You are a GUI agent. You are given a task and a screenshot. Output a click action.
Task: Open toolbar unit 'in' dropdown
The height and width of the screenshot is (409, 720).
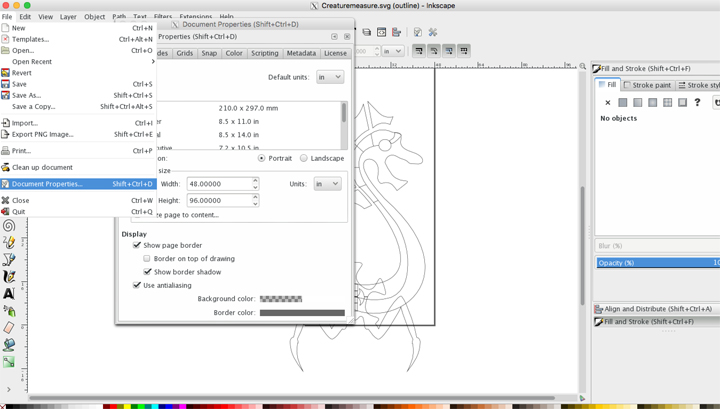click(x=393, y=51)
